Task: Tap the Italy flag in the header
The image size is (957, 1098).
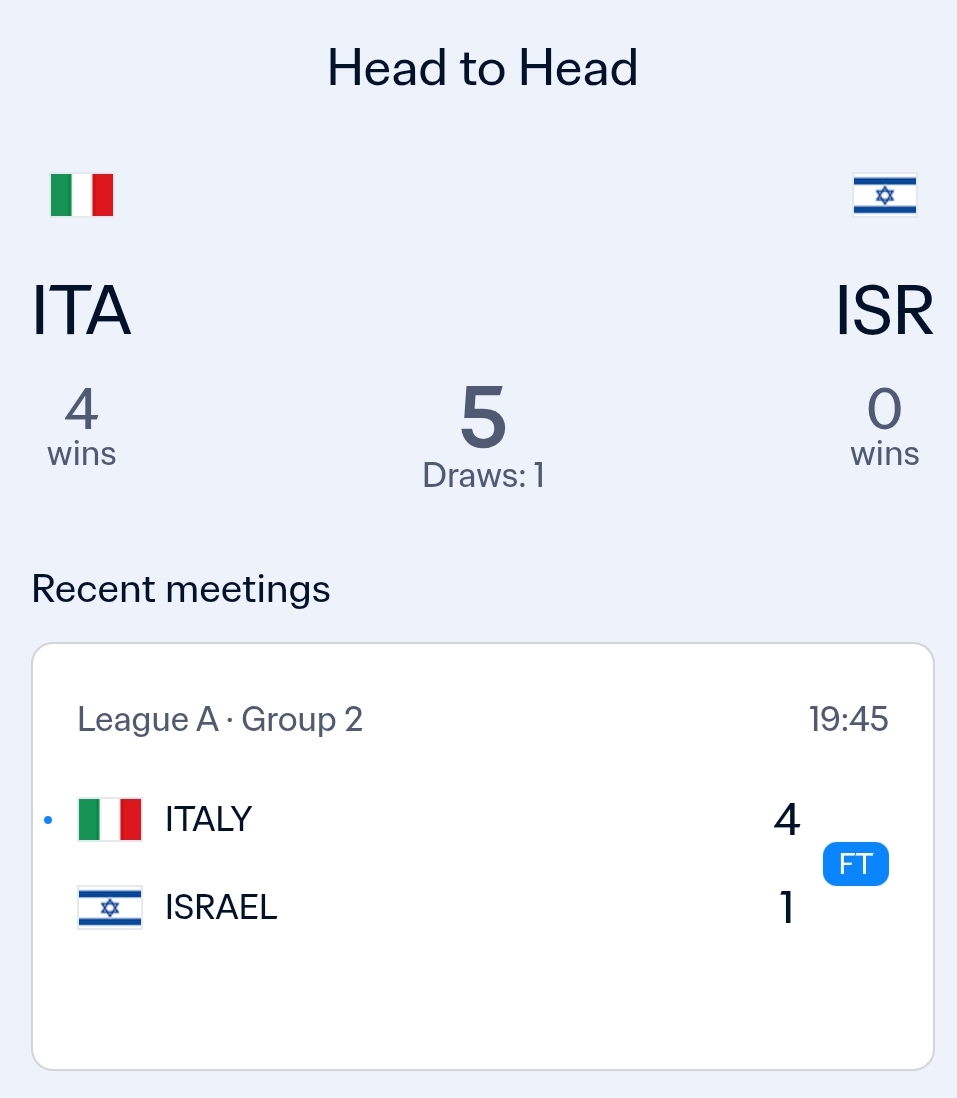Action: click(x=82, y=195)
